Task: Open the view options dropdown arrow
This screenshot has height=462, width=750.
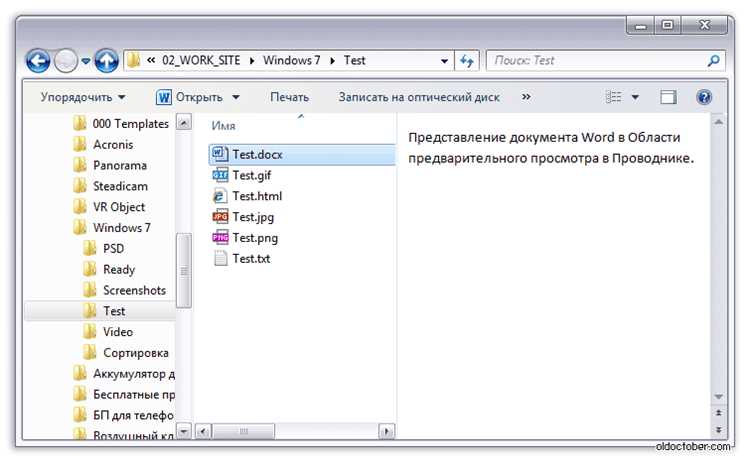Action: 635,98
